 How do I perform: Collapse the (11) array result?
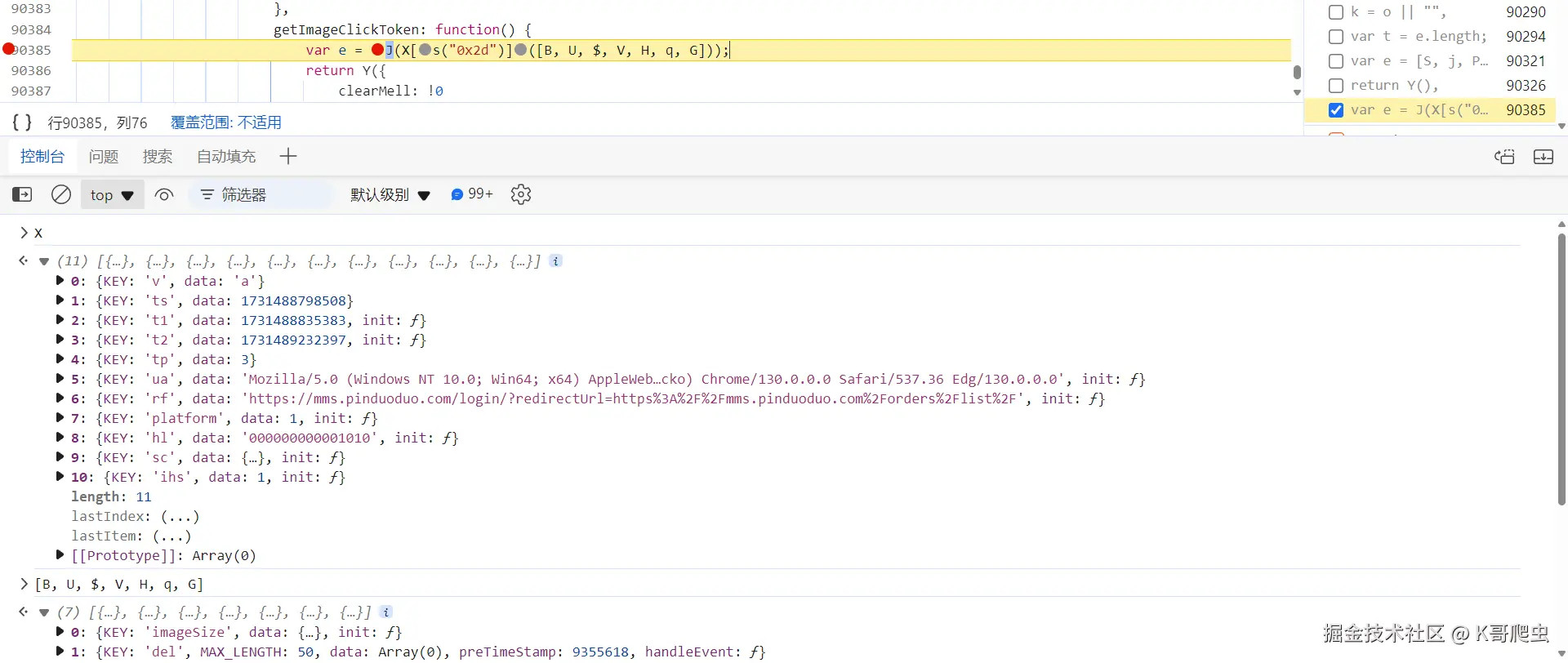click(44, 261)
